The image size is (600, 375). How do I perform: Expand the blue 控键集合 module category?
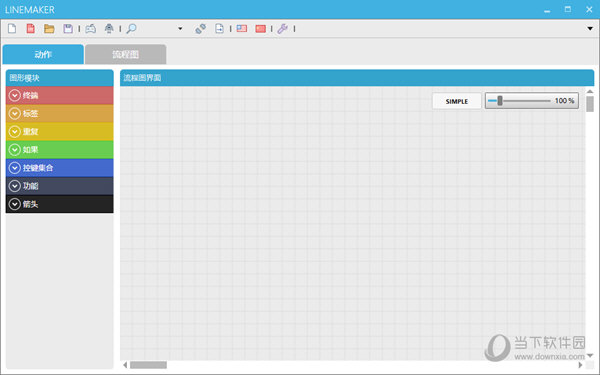tap(60, 168)
